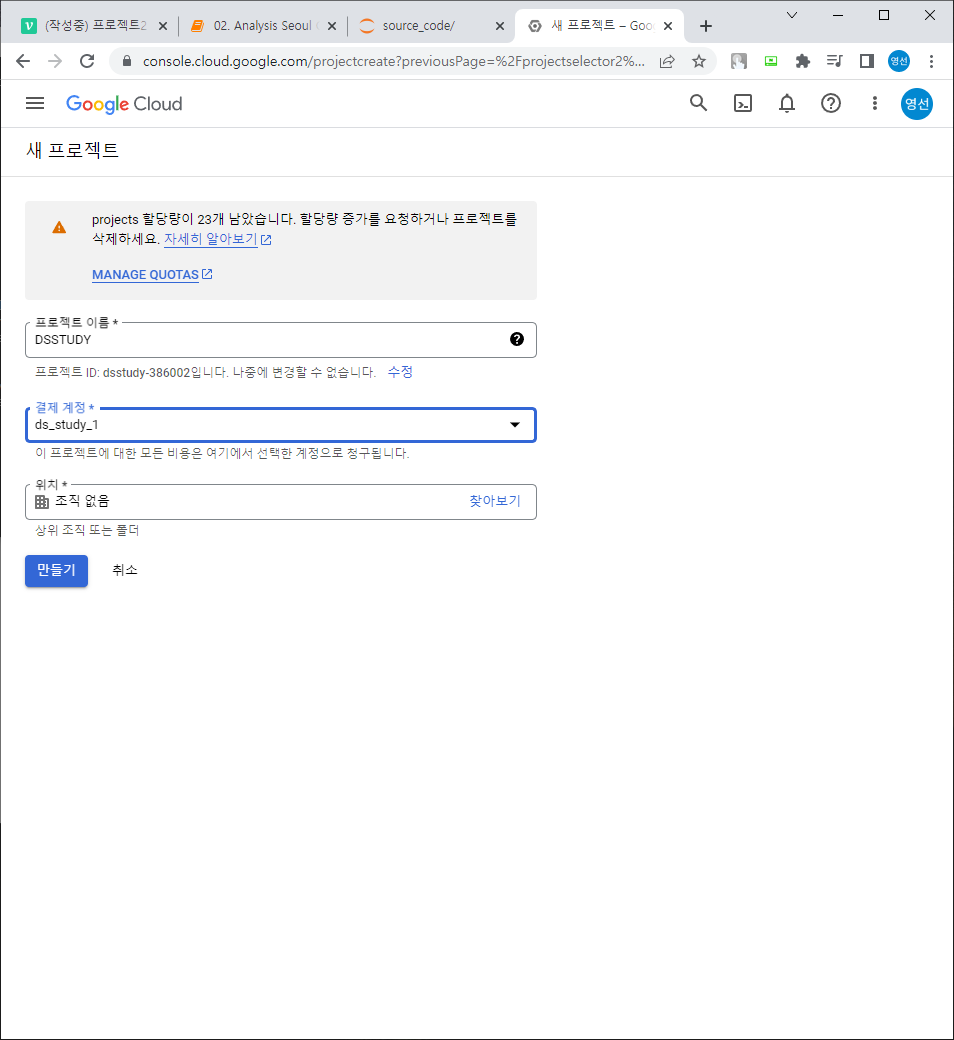The width and height of the screenshot is (954, 1040).
Task: Activate Cloud Shell terminal icon
Action: pyautogui.click(x=742, y=103)
